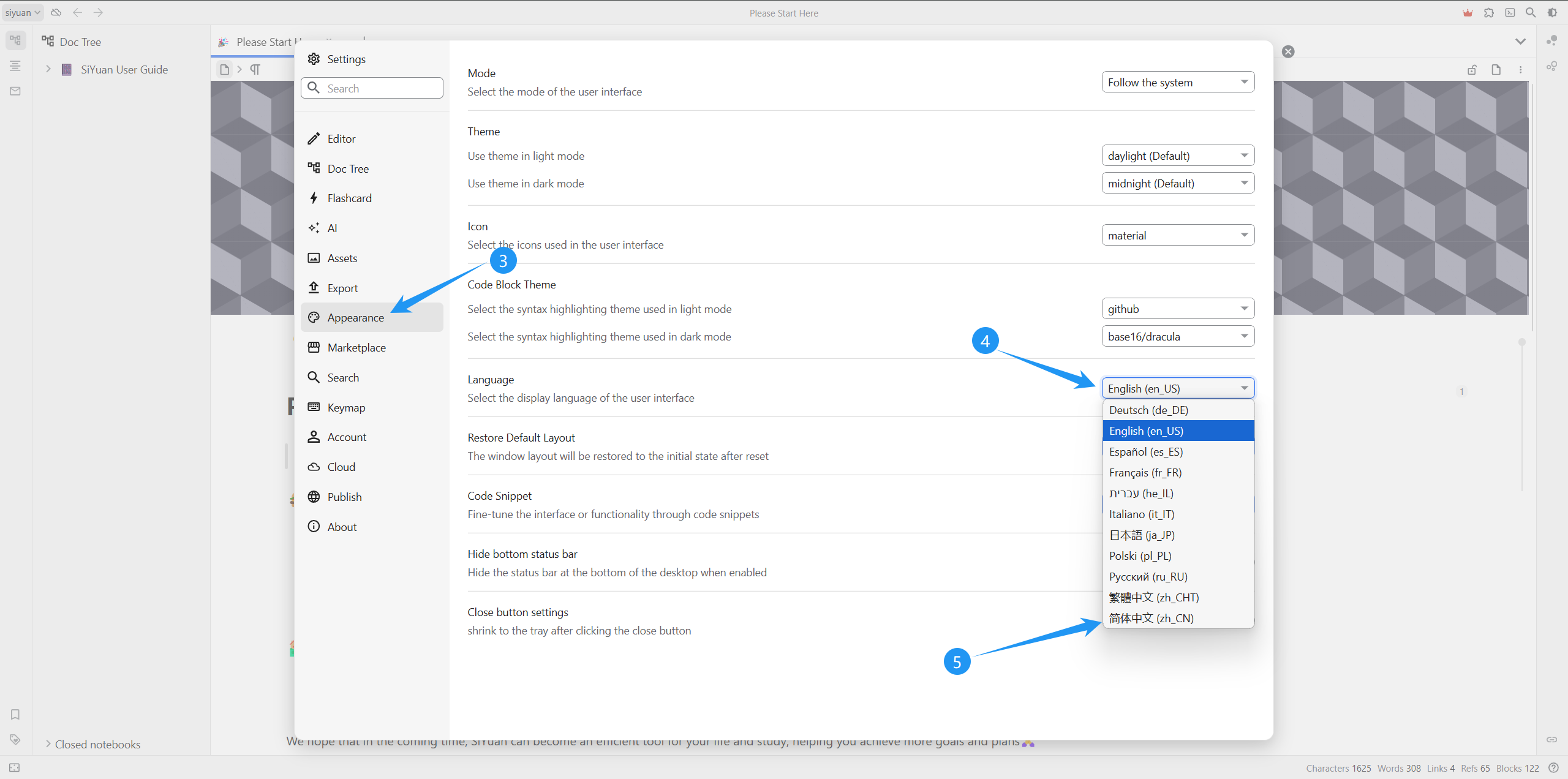Open Publish settings section

(345, 497)
